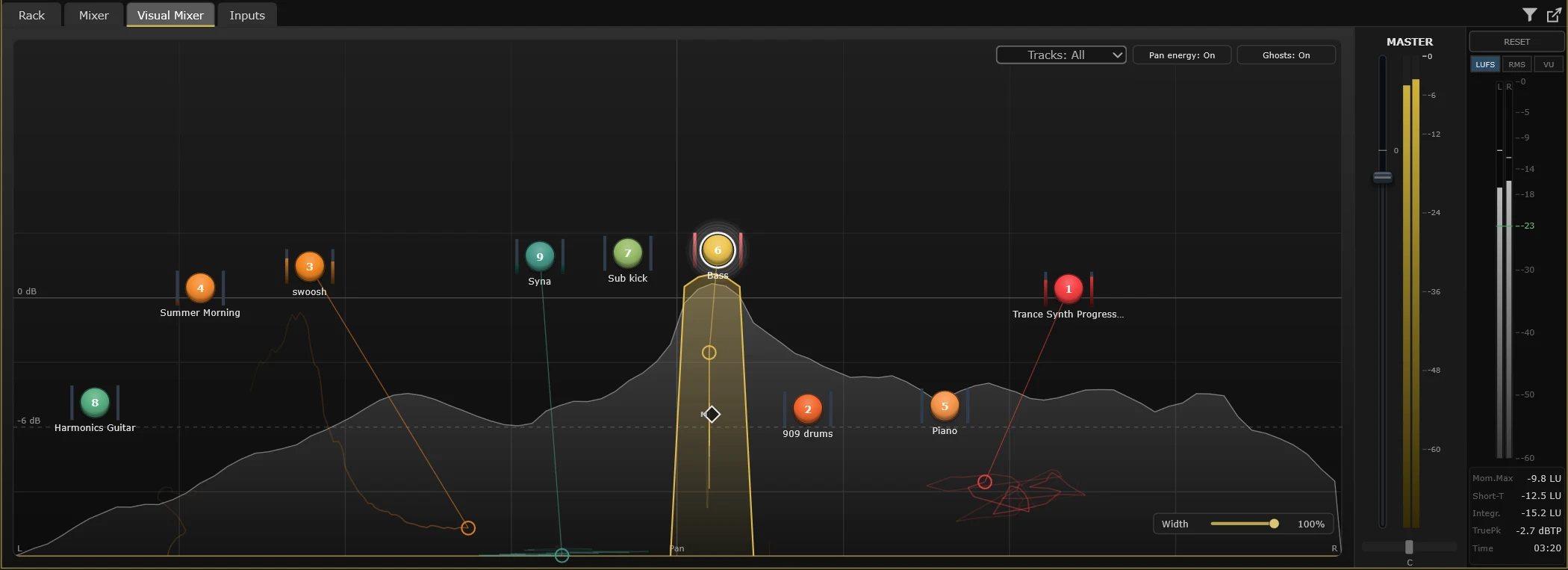Click the Harmonics Guitar track label
1568x570 pixels.
[95, 428]
